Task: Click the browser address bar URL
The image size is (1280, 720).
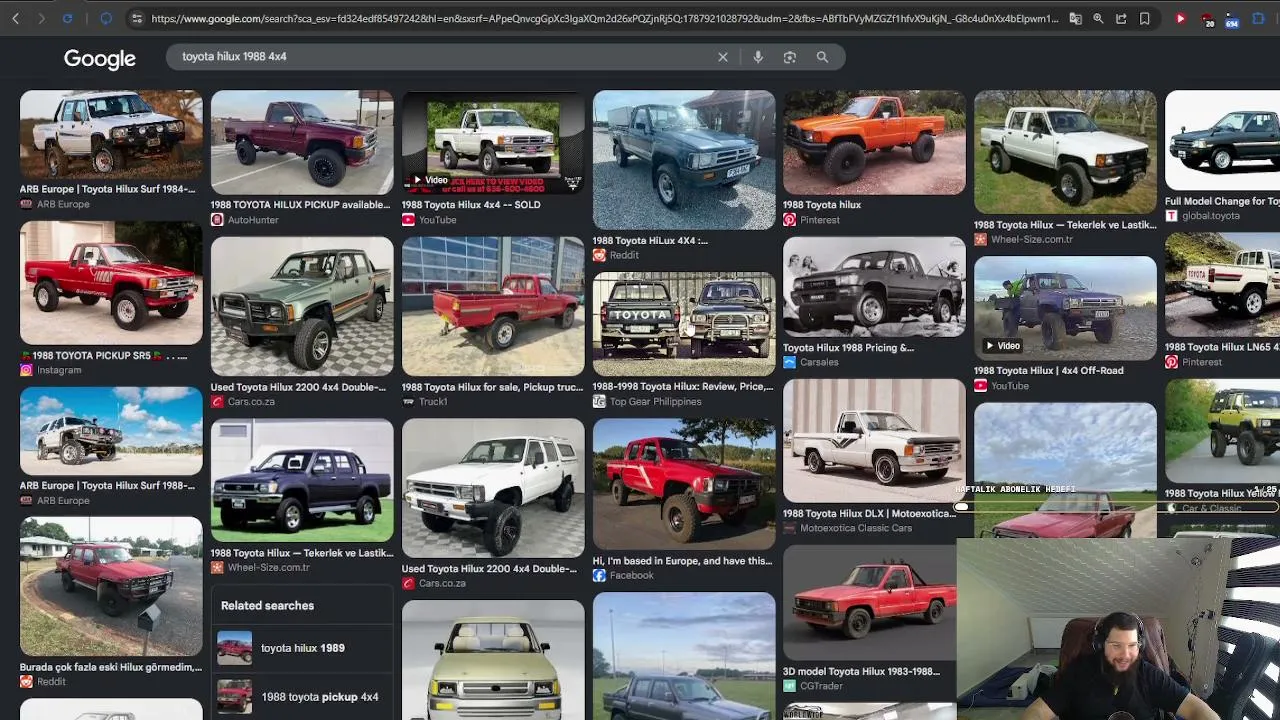Action: click(604, 18)
